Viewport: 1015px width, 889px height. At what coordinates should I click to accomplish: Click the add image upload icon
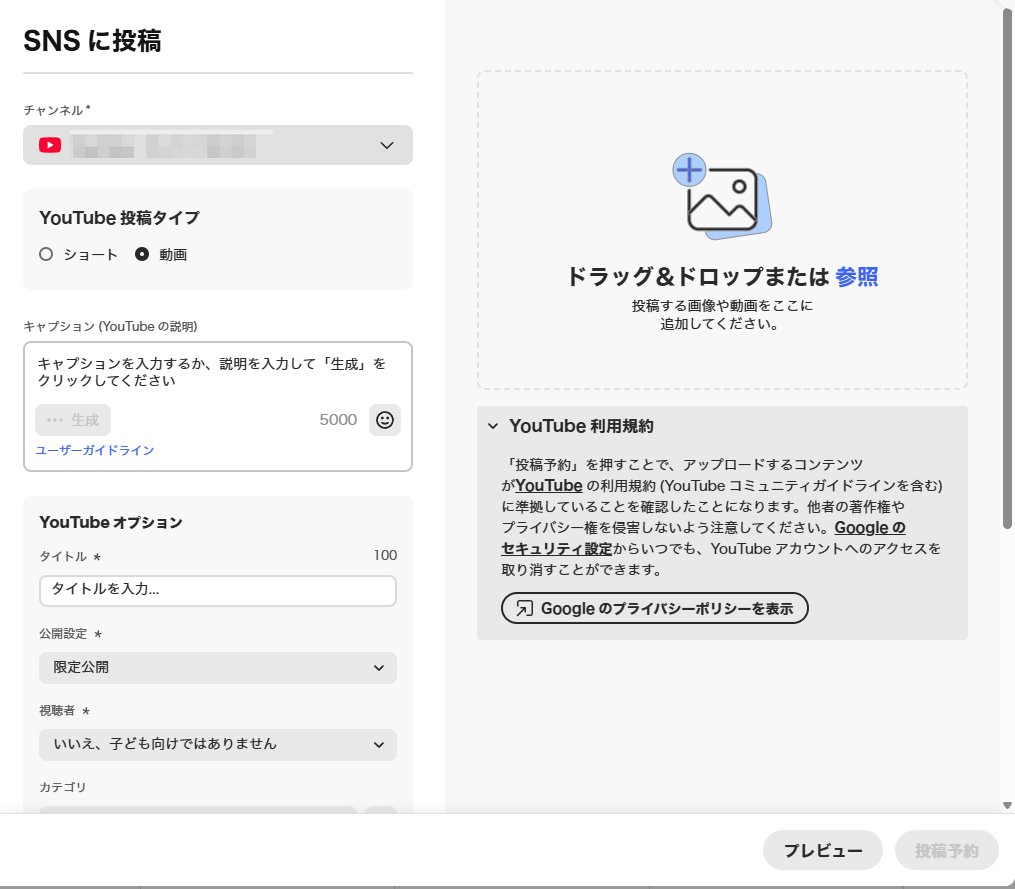point(722,196)
